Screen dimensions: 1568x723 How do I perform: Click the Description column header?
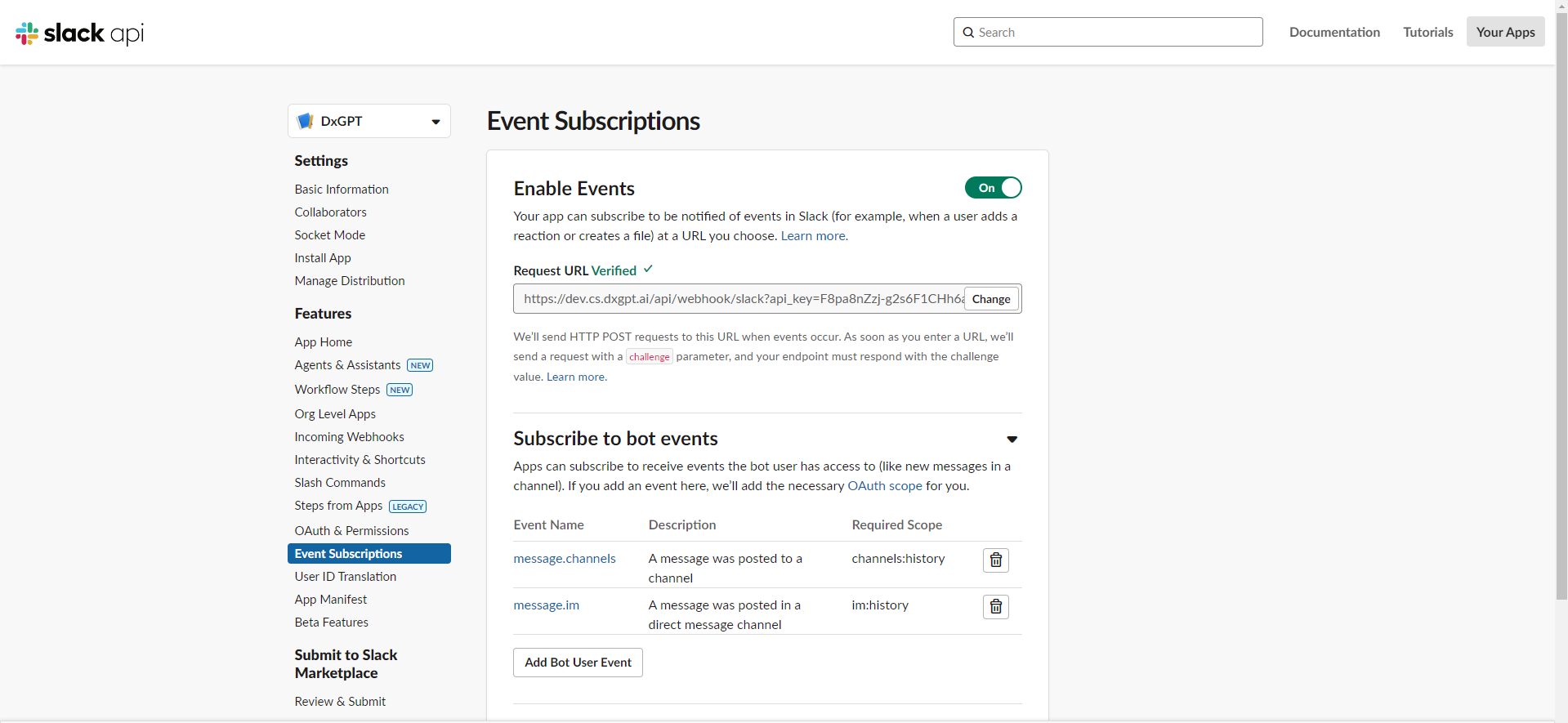(682, 525)
